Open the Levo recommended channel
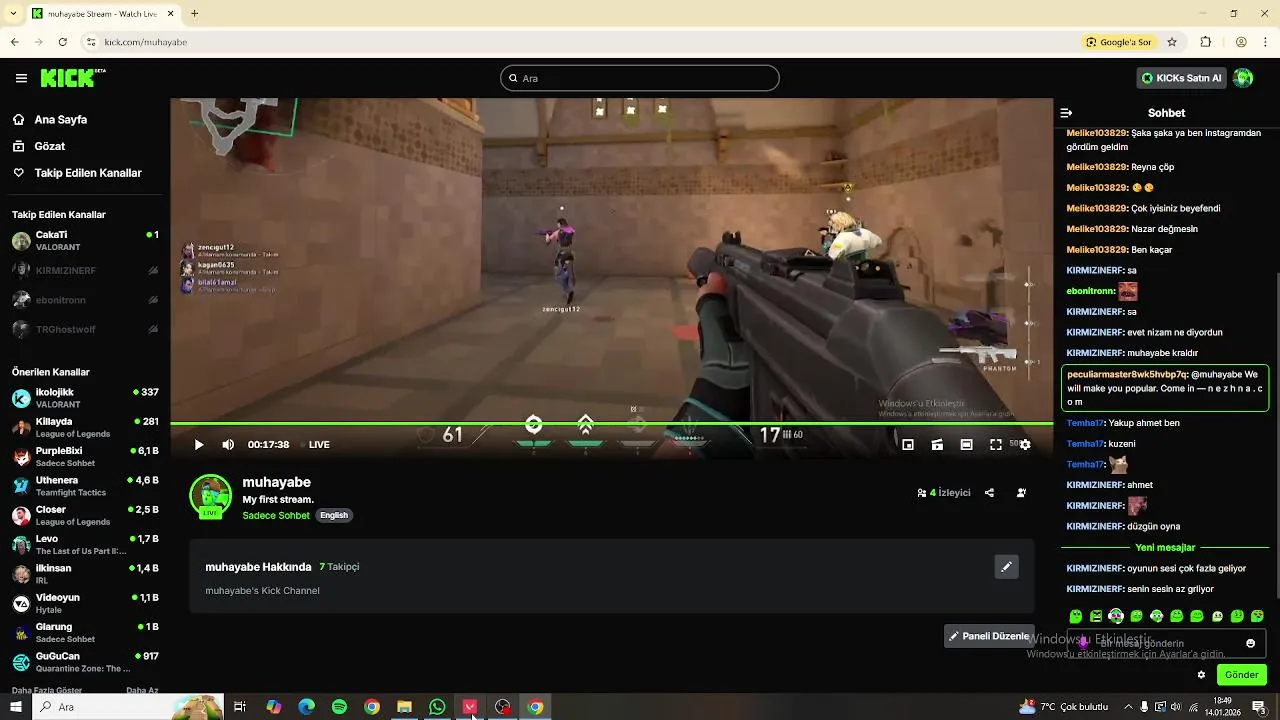The width and height of the screenshot is (1280, 720). point(85,545)
